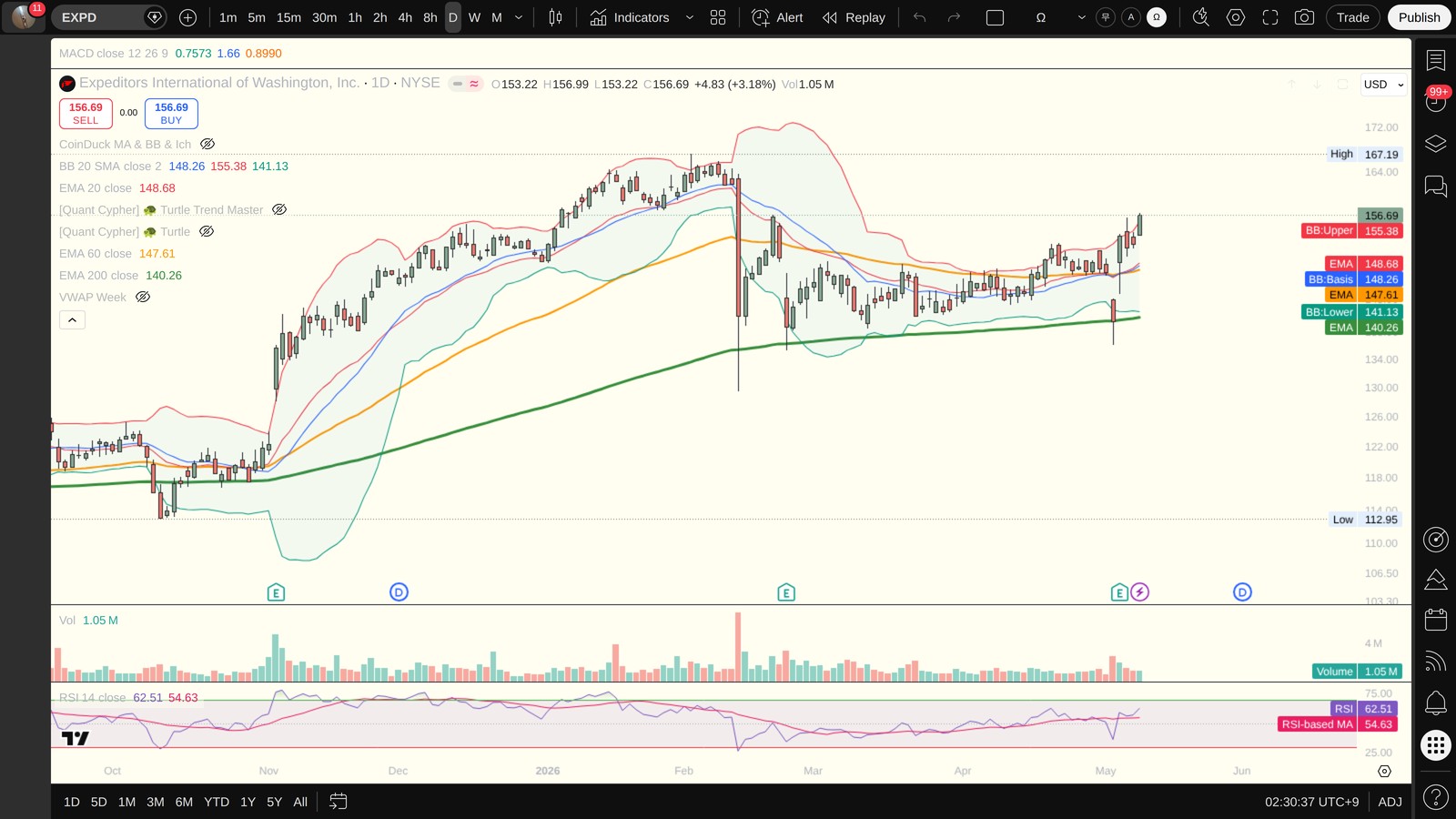Open the USD currency dropdown
The height and width of the screenshot is (819, 1456).
[x=1383, y=85]
